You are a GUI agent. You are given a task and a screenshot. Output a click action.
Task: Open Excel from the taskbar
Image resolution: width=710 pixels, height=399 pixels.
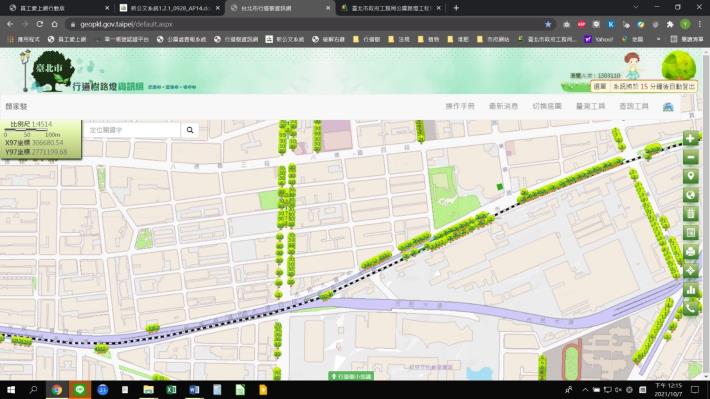(171, 389)
